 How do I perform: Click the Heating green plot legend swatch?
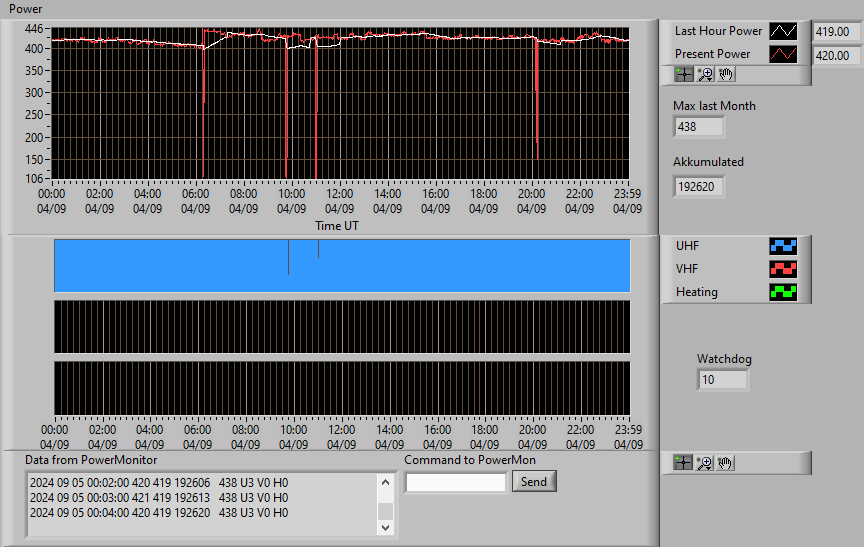click(x=783, y=292)
